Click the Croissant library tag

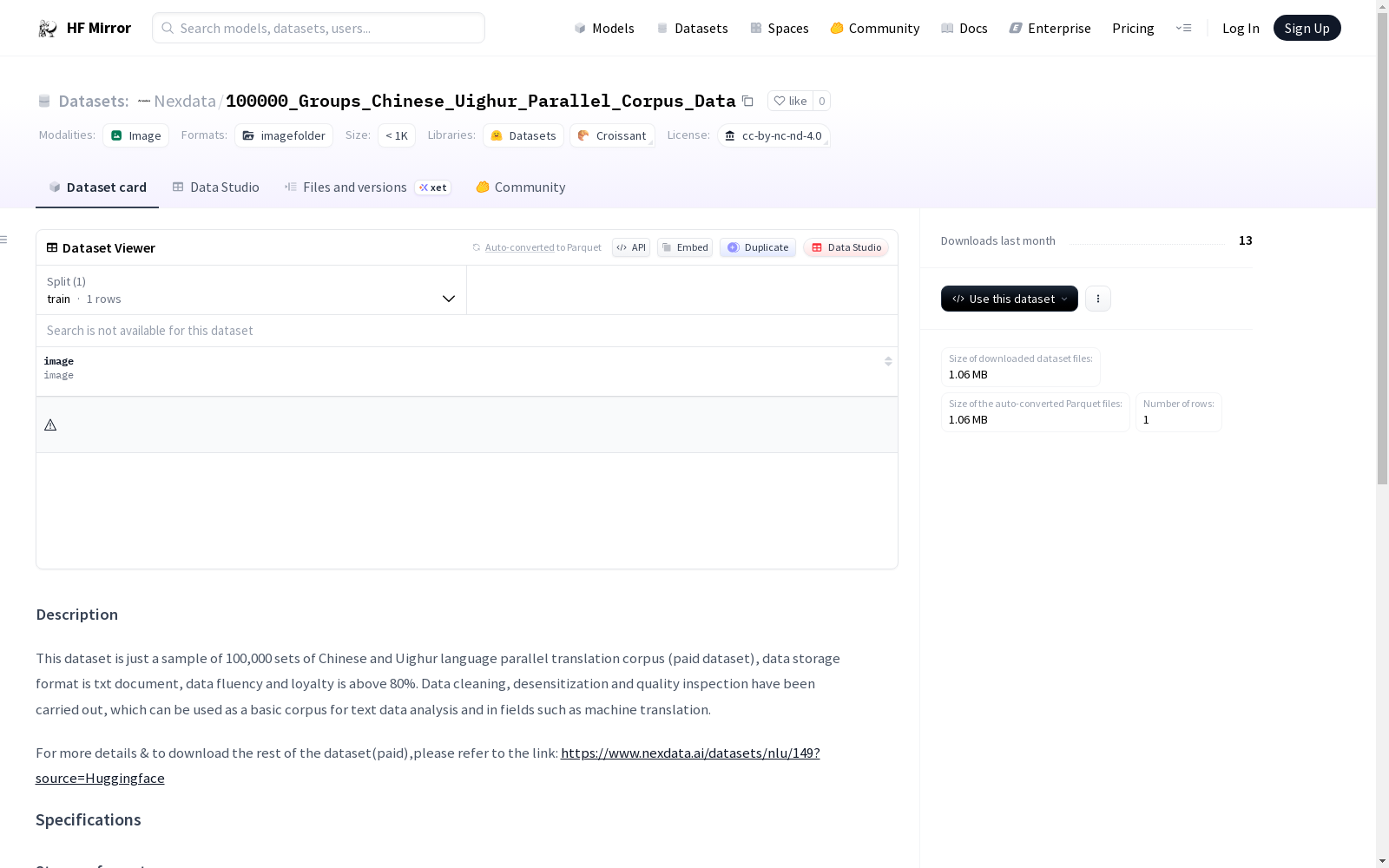(x=612, y=135)
